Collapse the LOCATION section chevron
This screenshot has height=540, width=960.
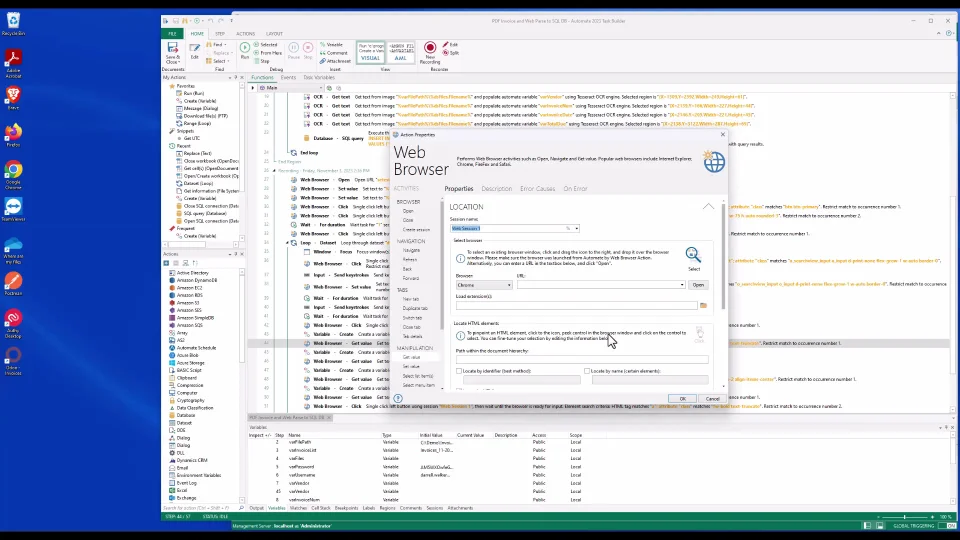(x=708, y=207)
